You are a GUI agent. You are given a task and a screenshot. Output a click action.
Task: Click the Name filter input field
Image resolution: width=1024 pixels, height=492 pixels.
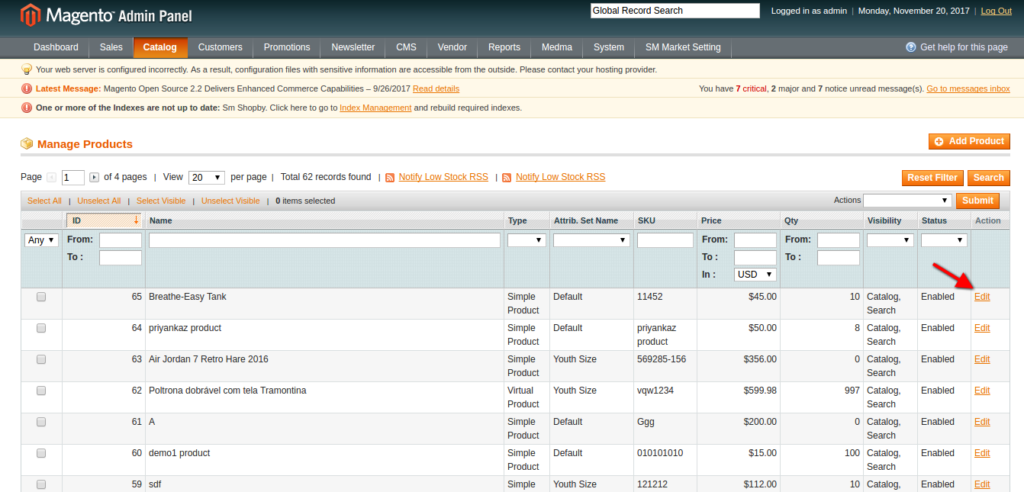point(325,240)
